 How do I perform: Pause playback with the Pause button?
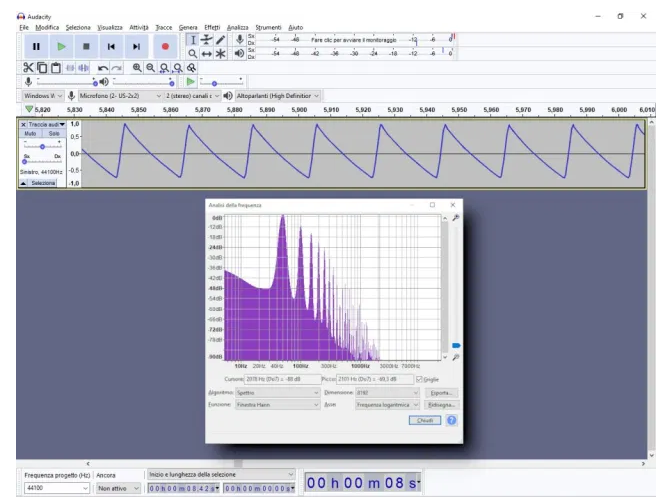[36, 46]
